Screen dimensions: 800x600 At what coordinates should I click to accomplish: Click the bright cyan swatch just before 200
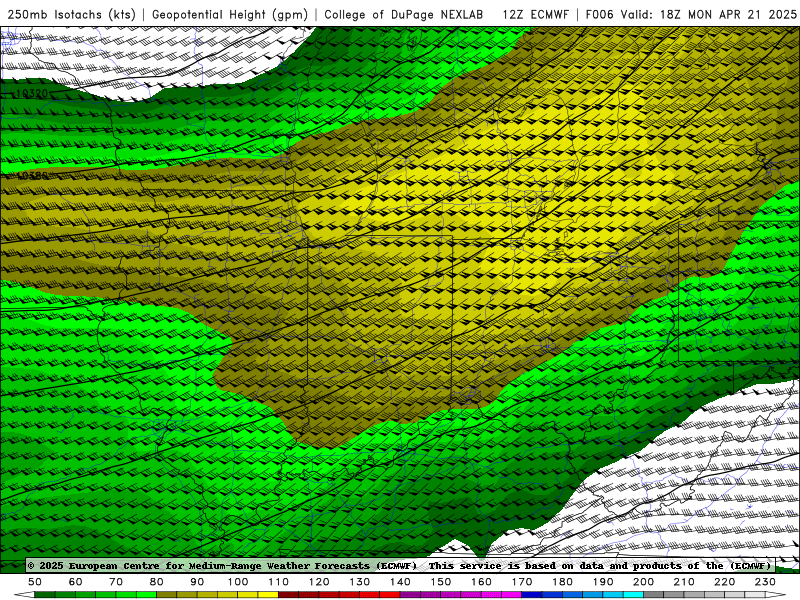click(633, 595)
